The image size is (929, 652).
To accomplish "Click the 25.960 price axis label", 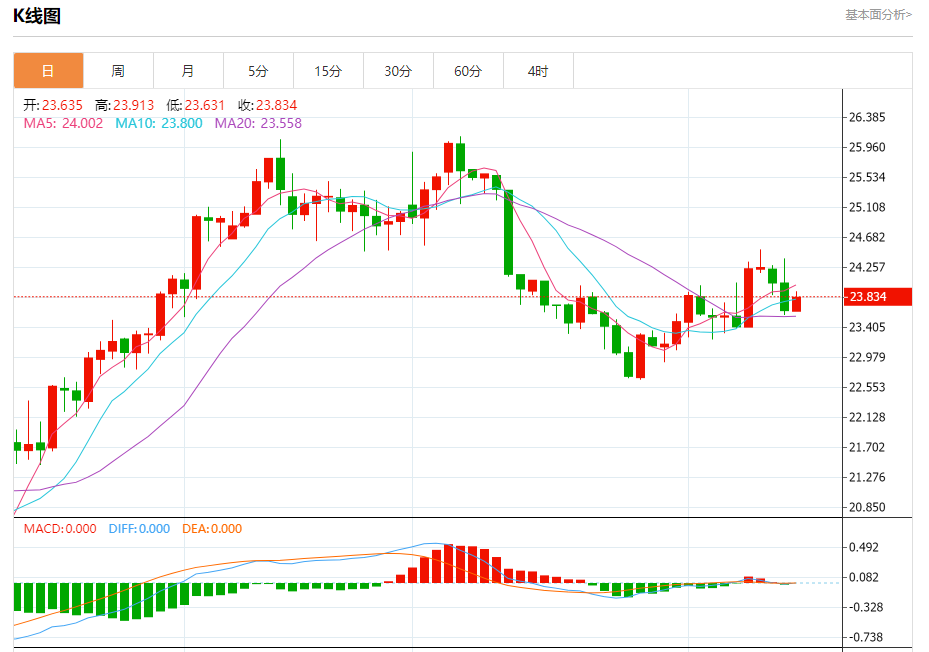I will [x=867, y=147].
